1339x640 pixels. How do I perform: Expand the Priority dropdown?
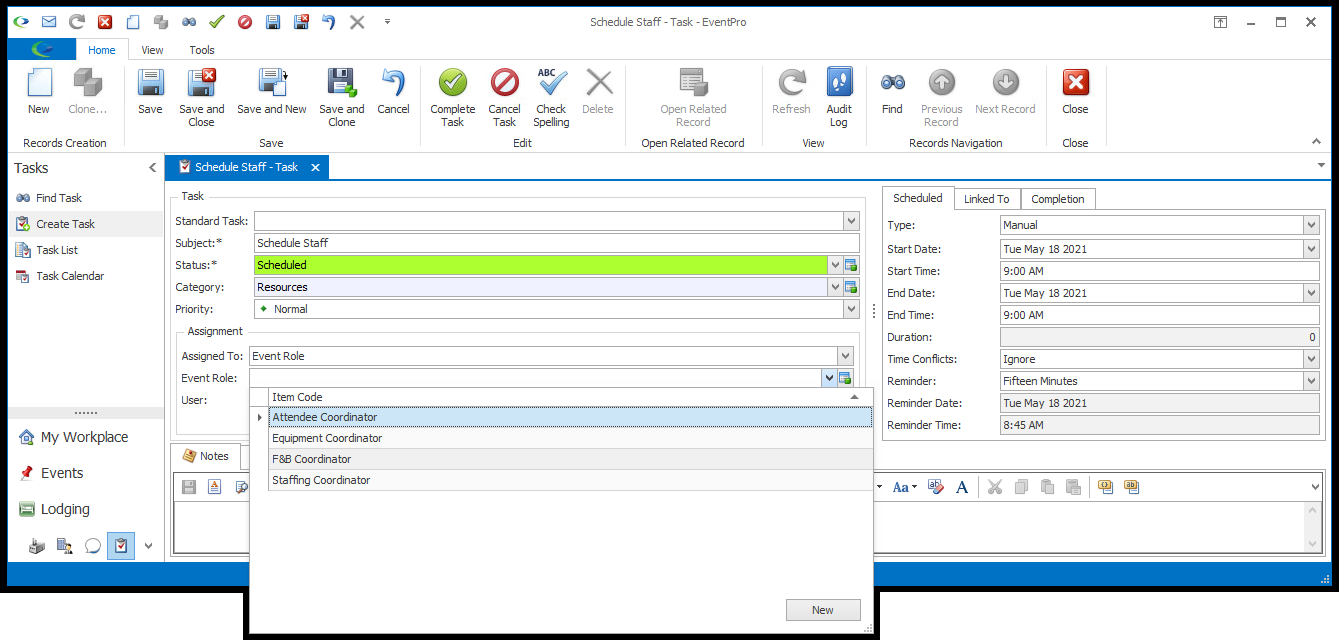pyautogui.click(x=851, y=309)
